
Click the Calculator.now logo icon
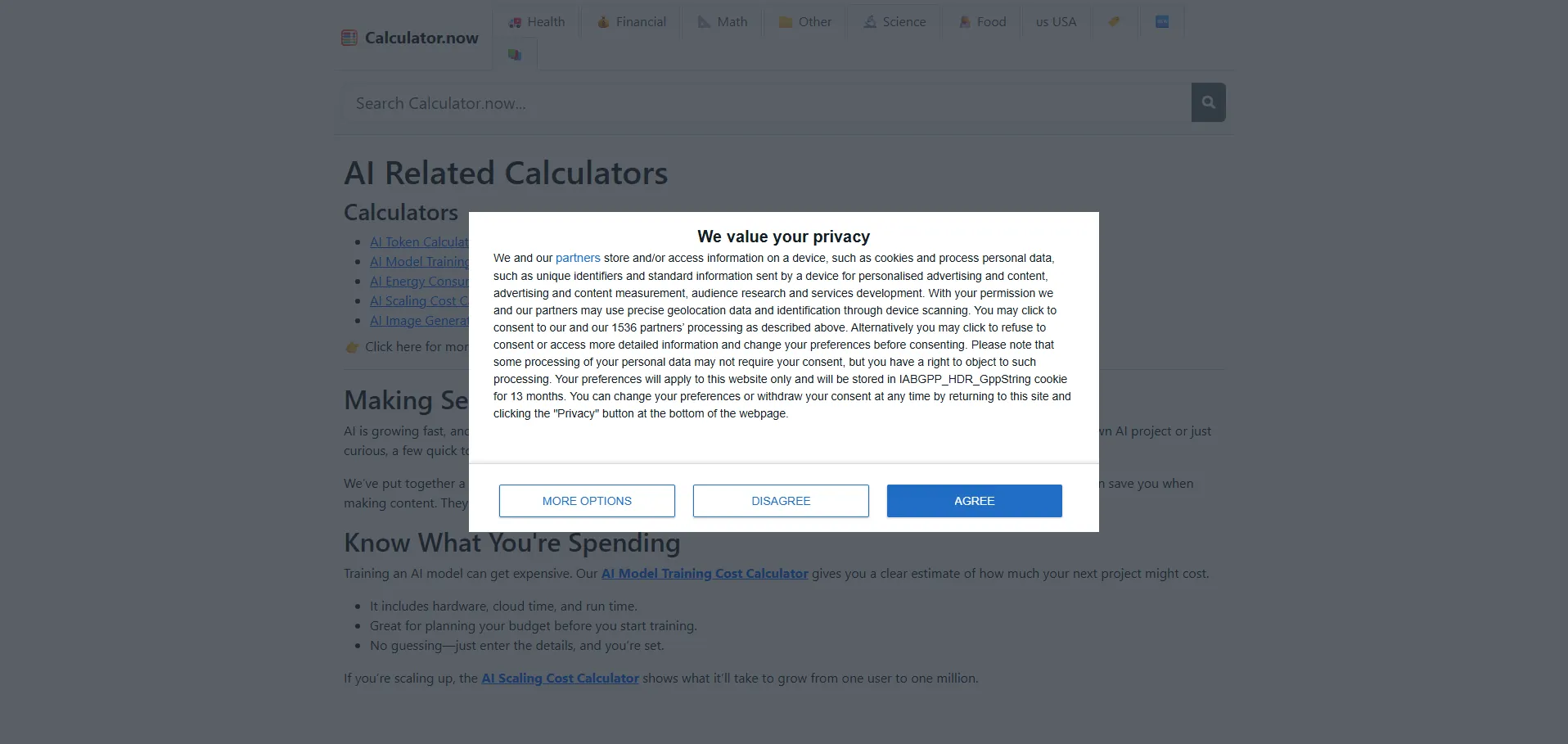349,38
